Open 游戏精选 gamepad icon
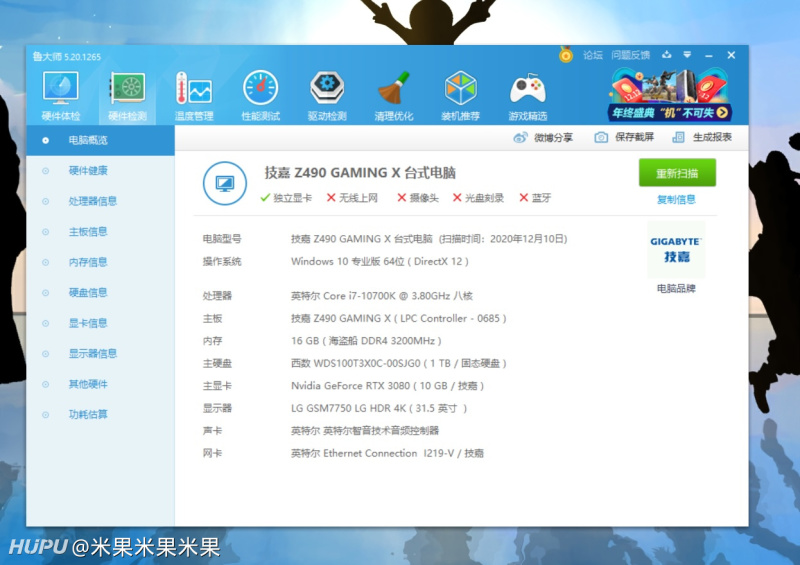Screen dimensions: 800x565 pos(528,95)
